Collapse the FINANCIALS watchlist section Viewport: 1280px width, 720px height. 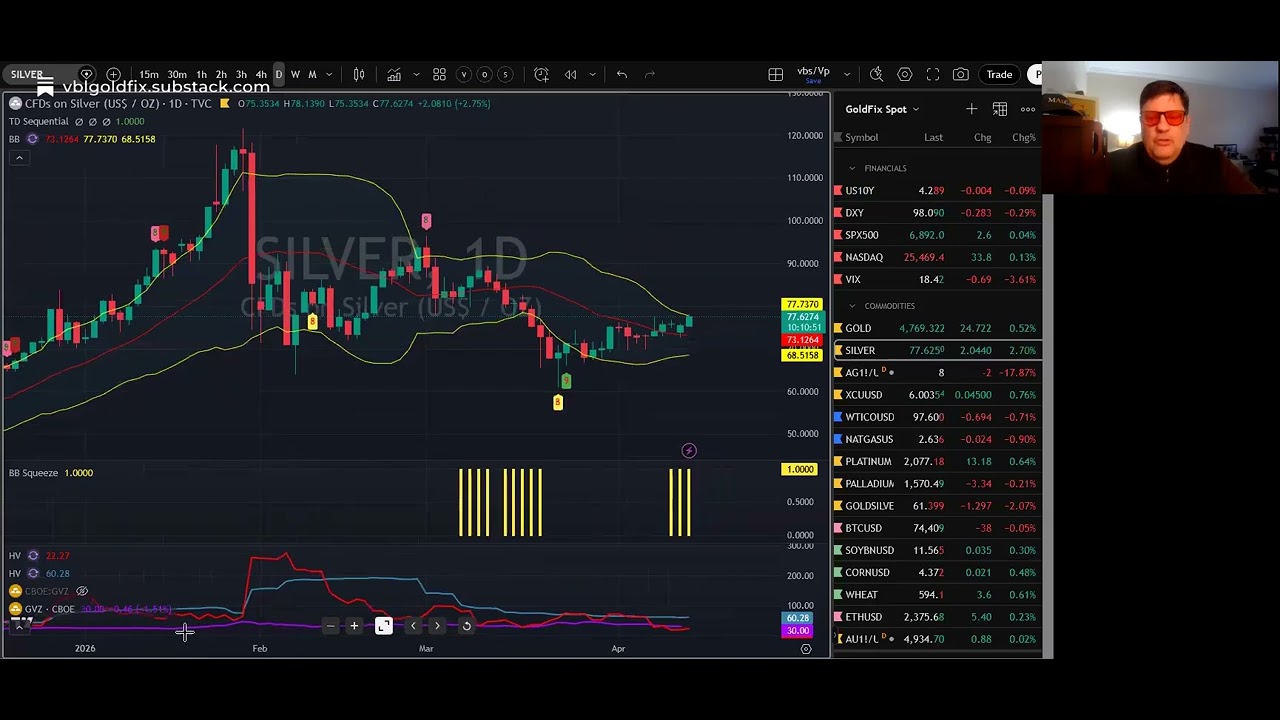pyautogui.click(x=852, y=168)
